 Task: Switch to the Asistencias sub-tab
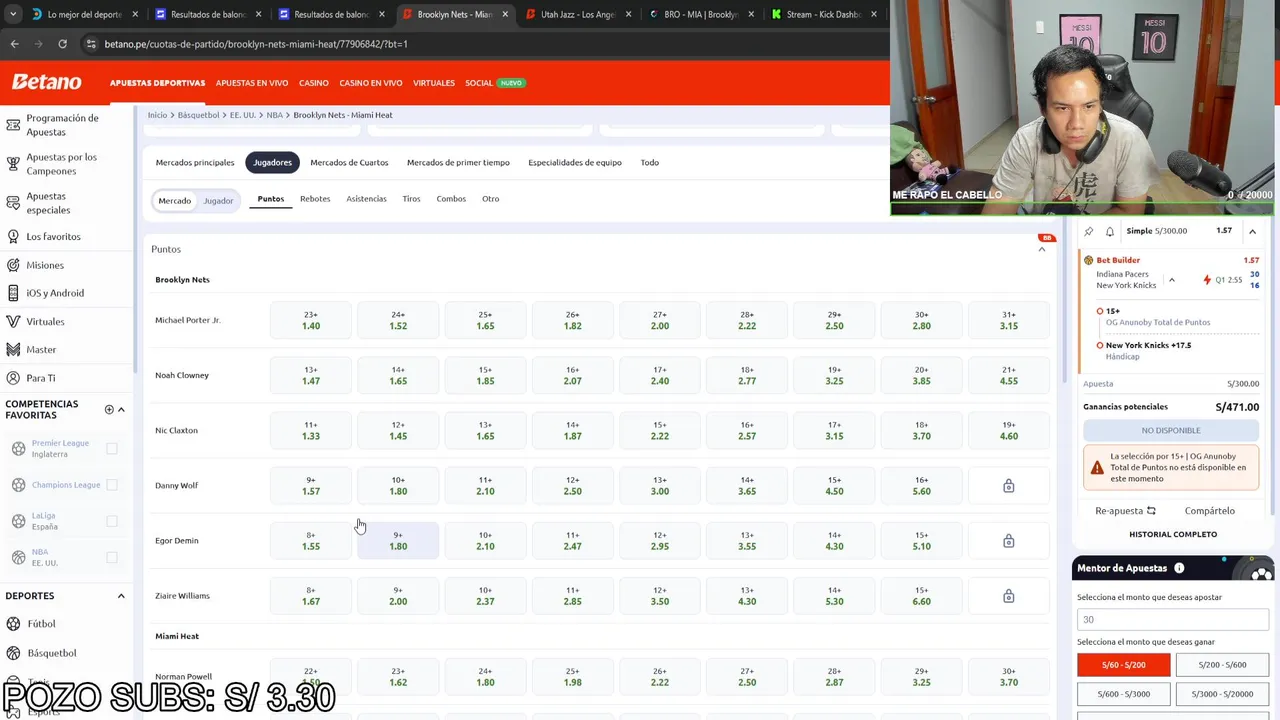[x=366, y=199]
